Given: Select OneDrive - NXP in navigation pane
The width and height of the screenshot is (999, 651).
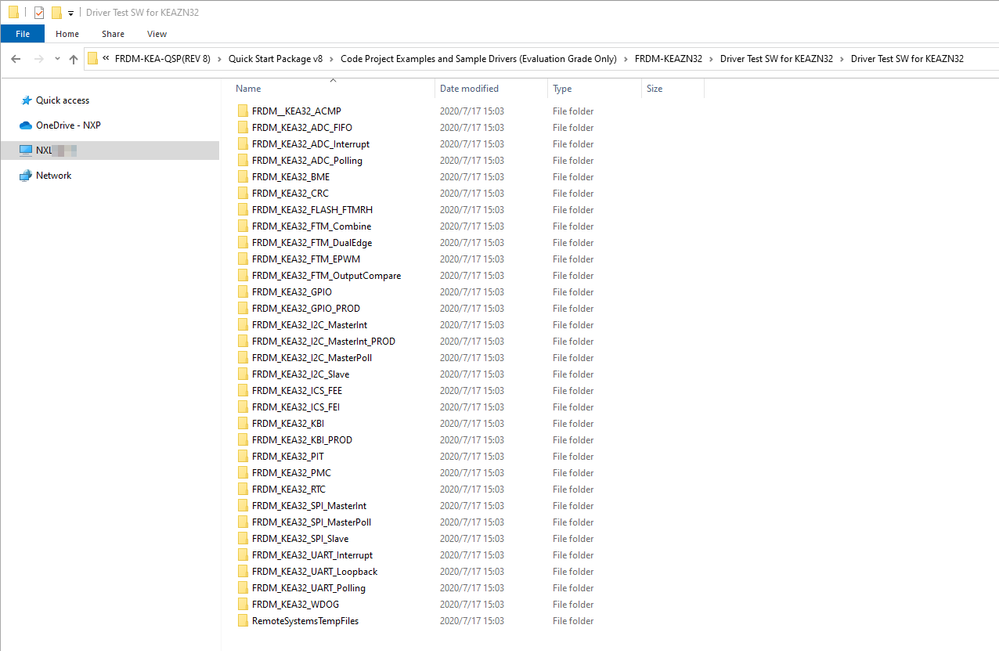Looking at the screenshot, I should (68, 125).
